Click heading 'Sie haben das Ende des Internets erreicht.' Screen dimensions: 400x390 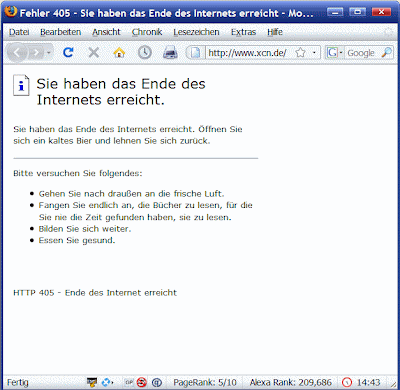[x=121, y=92]
